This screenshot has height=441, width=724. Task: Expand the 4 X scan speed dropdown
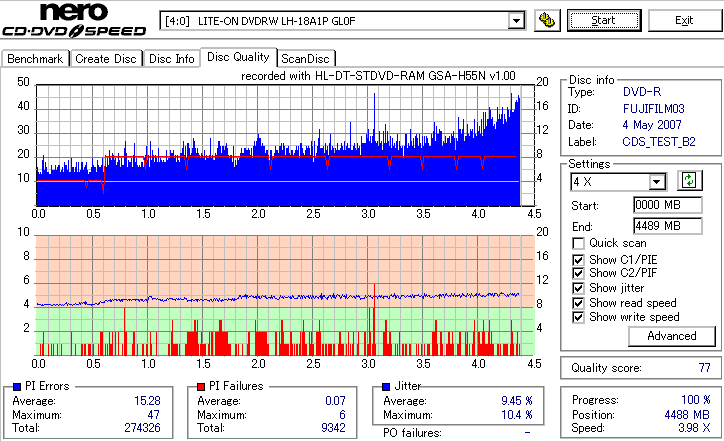(657, 182)
